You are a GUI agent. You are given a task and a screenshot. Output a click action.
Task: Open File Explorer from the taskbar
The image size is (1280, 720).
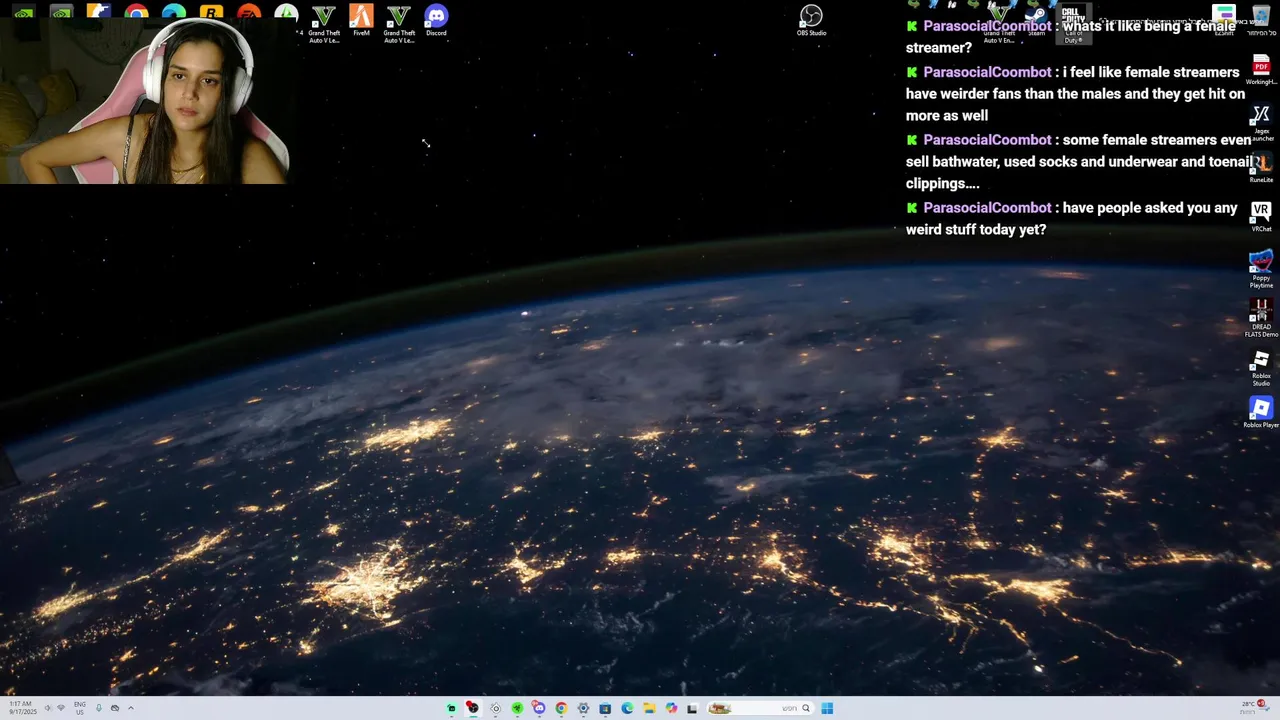pos(649,708)
